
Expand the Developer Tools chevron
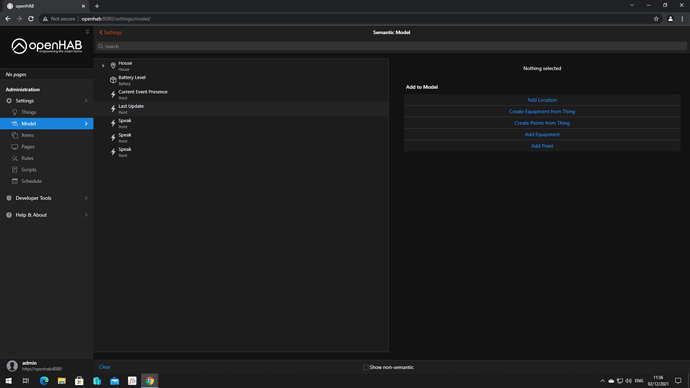point(86,198)
